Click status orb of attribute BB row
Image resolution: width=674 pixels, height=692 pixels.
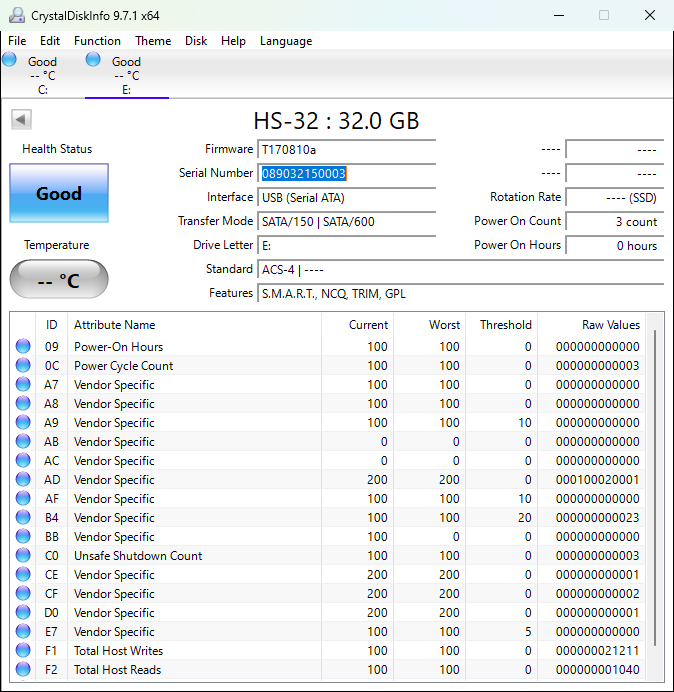23,536
